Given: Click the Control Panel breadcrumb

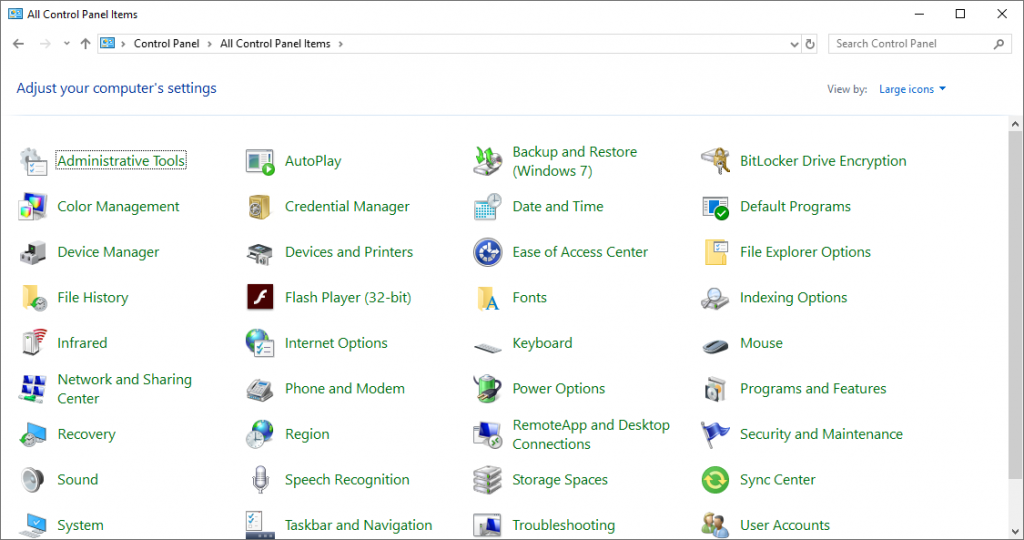Looking at the screenshot, I should coord(167,44).
